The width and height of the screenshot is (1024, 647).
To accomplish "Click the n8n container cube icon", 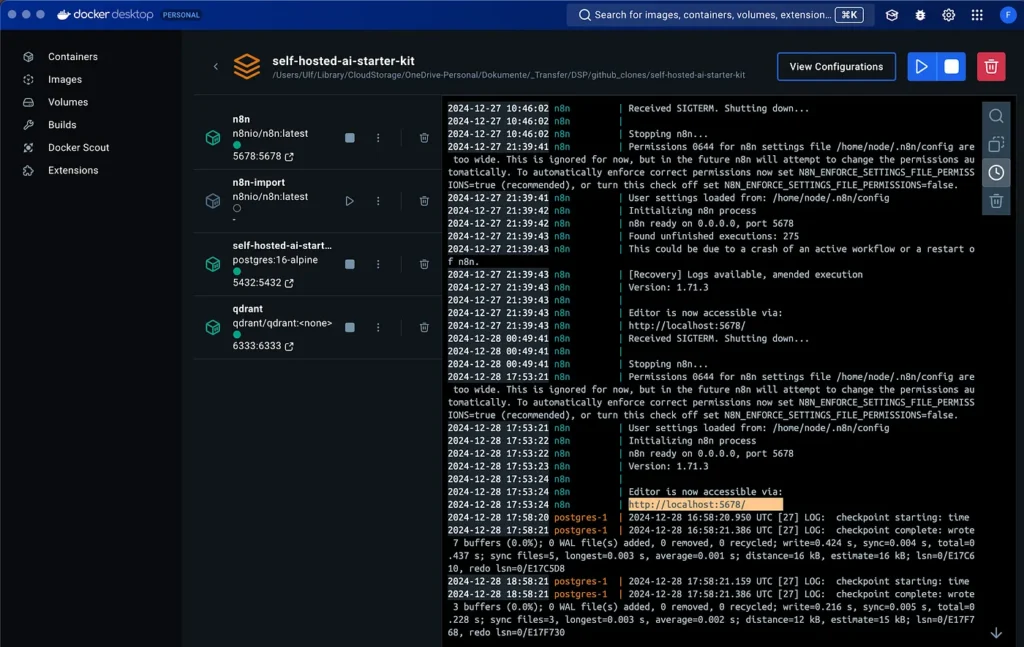I will (213, 138).
